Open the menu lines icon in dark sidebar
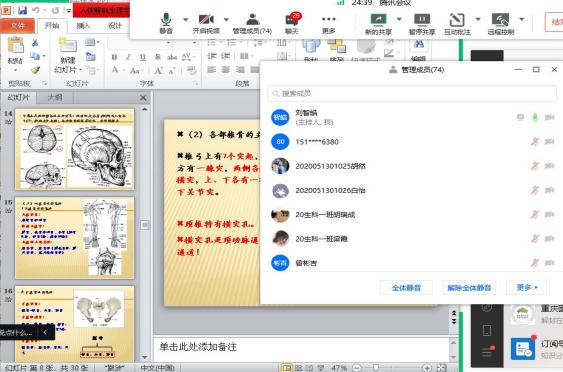The width and height of the screenshot is (563, 372). (x=487, y=352)
